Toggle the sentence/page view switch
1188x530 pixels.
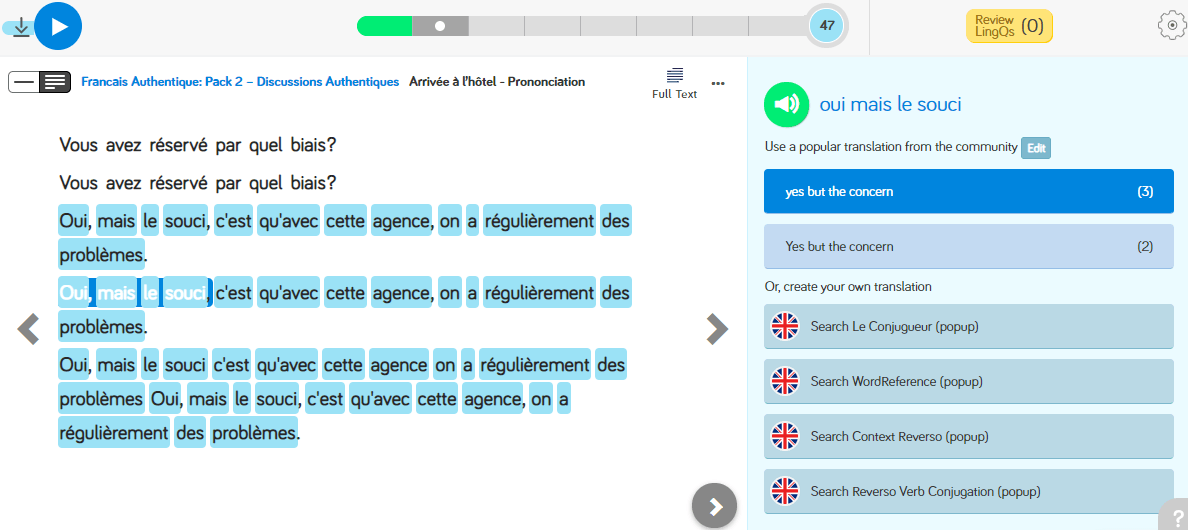(39, 82)
